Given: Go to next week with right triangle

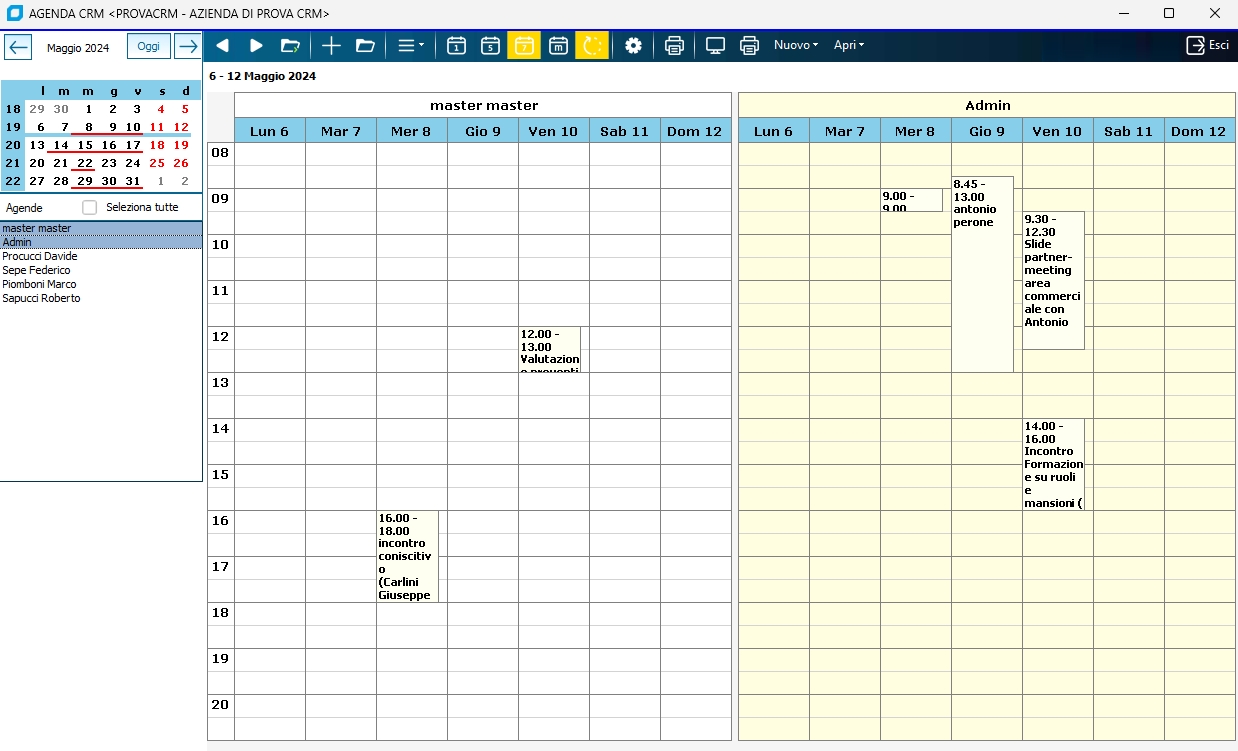Looking at the screenshot, I should 256,45.
